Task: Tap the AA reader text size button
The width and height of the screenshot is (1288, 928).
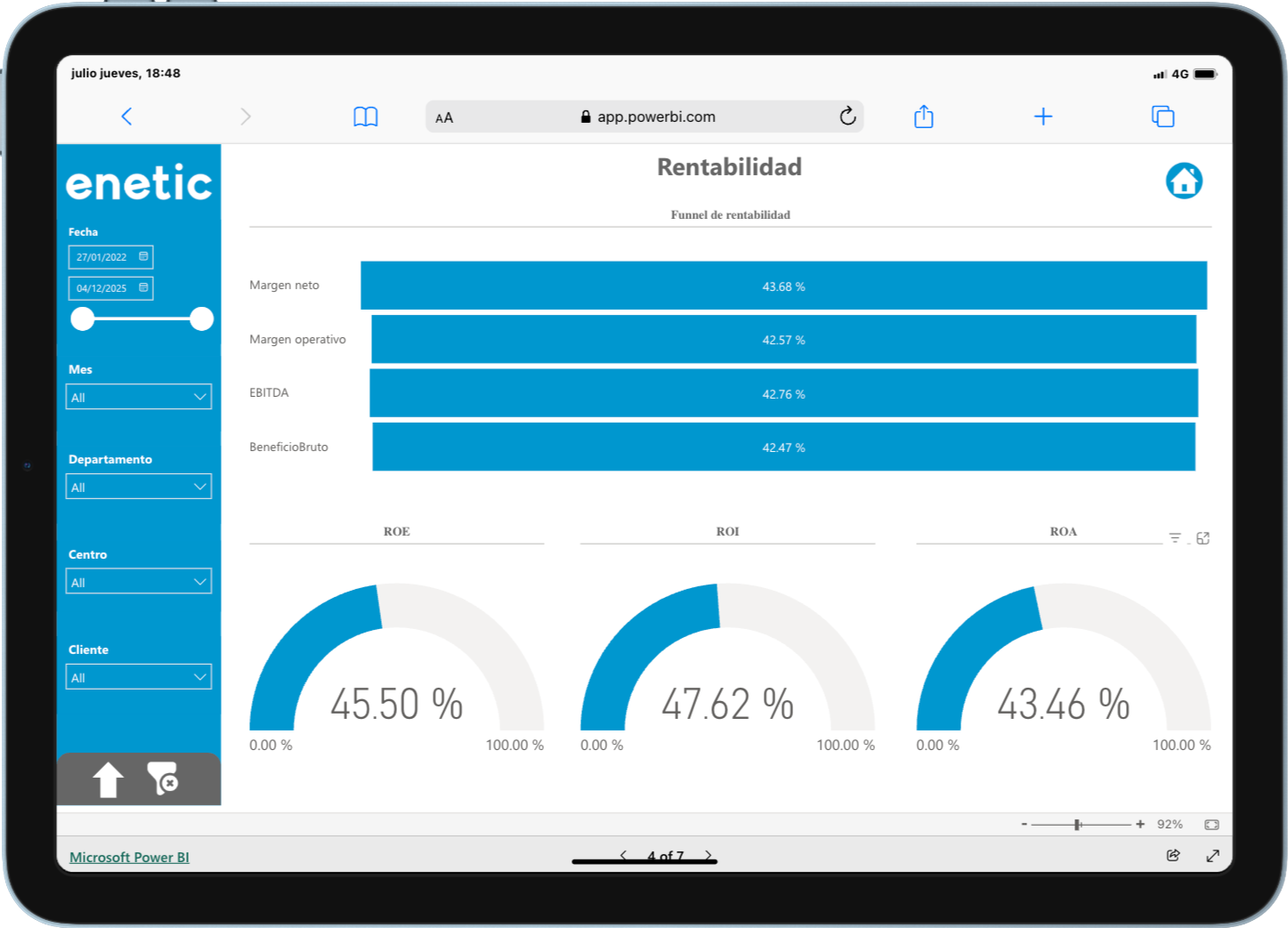Action: click(444, 117)
